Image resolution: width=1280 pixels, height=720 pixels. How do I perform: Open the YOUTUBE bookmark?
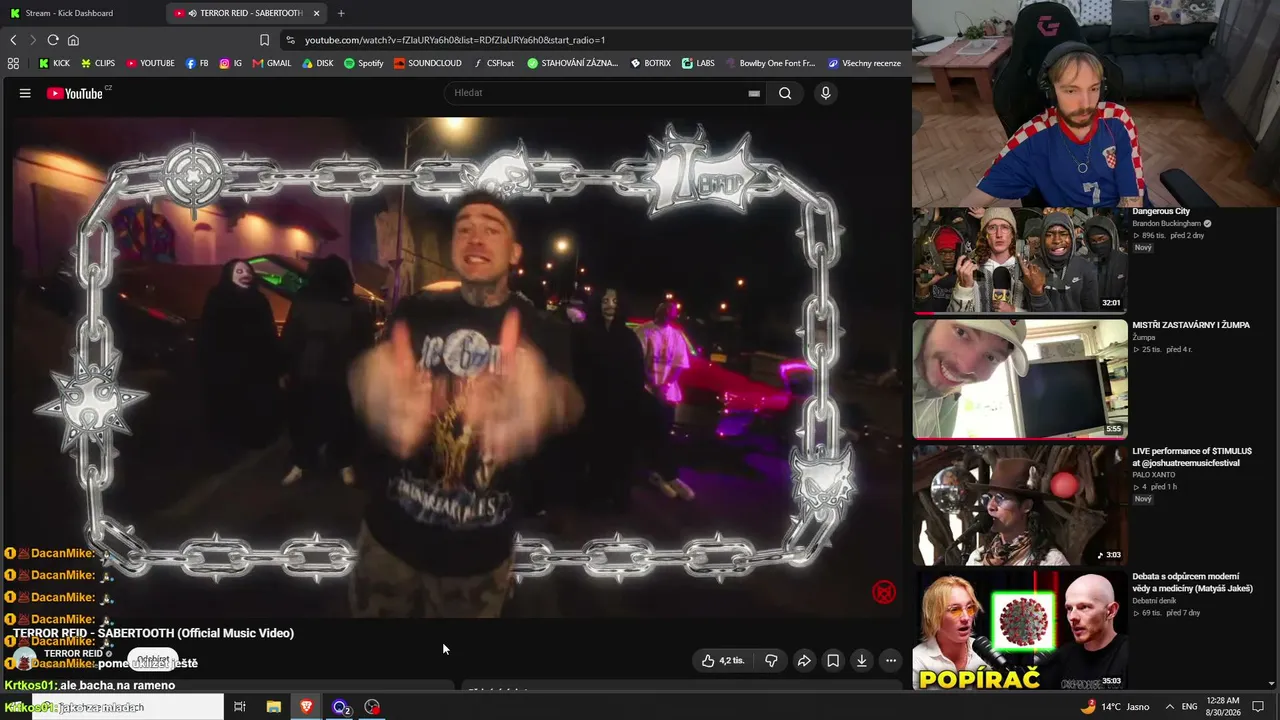coord(150,63)
